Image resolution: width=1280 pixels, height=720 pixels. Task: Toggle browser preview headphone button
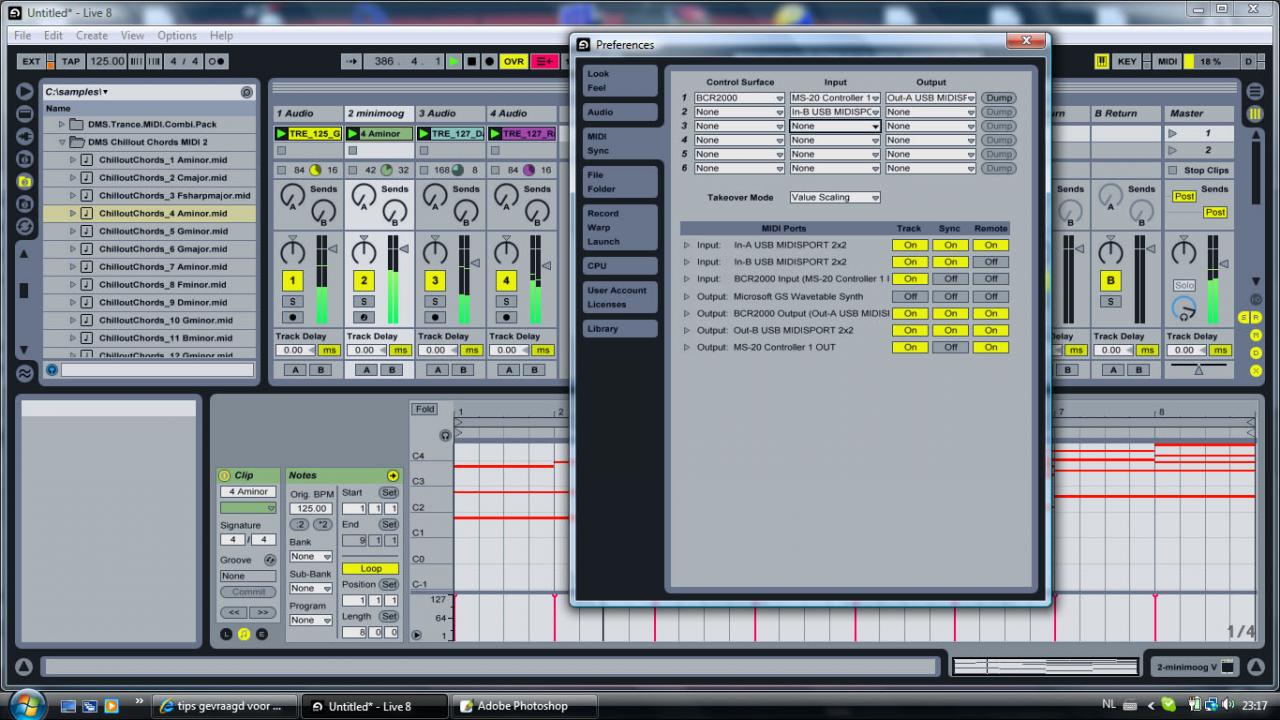52,370
